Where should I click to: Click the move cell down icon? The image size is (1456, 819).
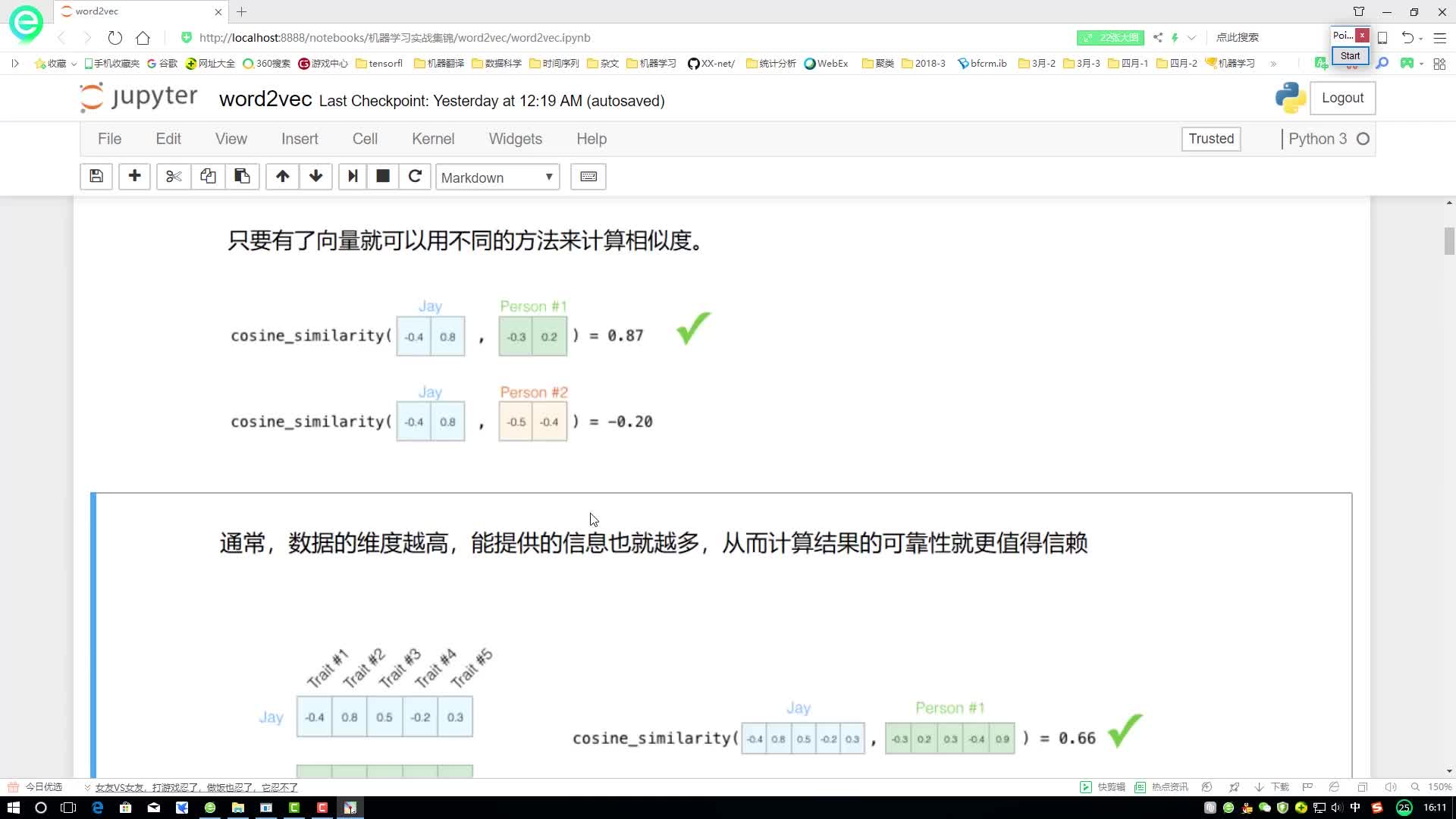(316, 177)
